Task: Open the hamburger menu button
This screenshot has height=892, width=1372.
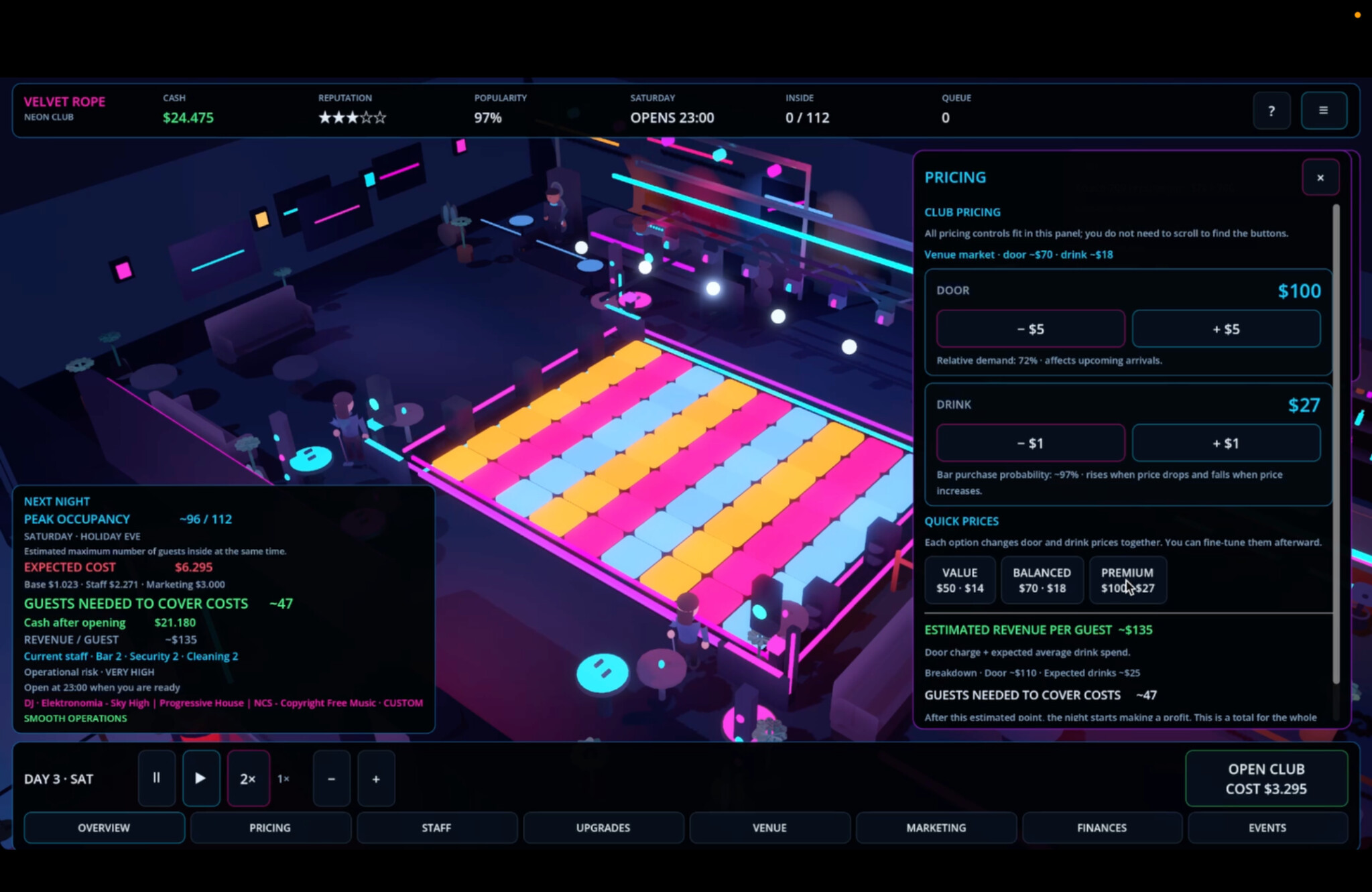Action: (1323, 111)
